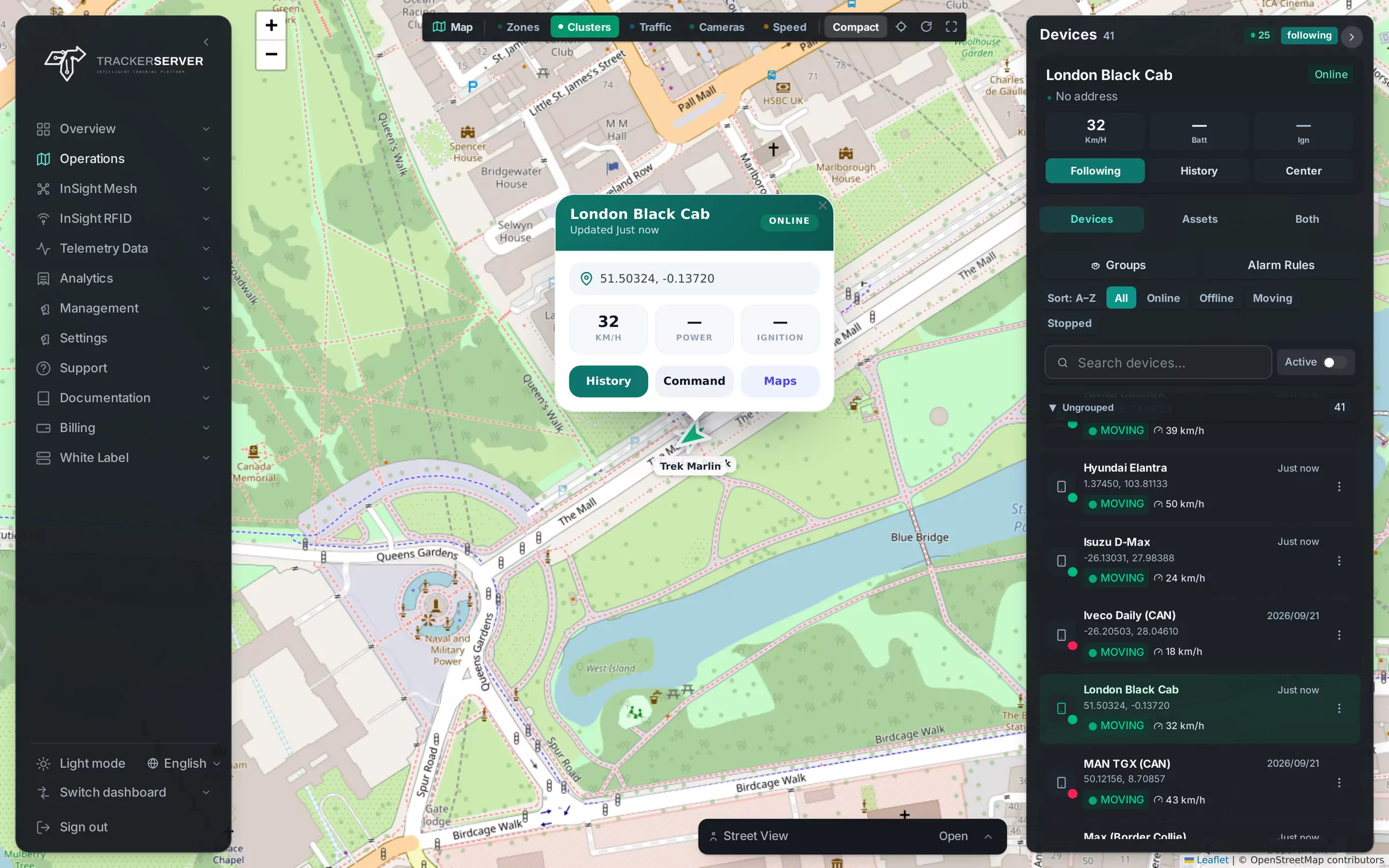This screenshot has width=1389, height=868.
Task: Click the coordinates pin icon in the popup
Action: [x=586, y=278]
